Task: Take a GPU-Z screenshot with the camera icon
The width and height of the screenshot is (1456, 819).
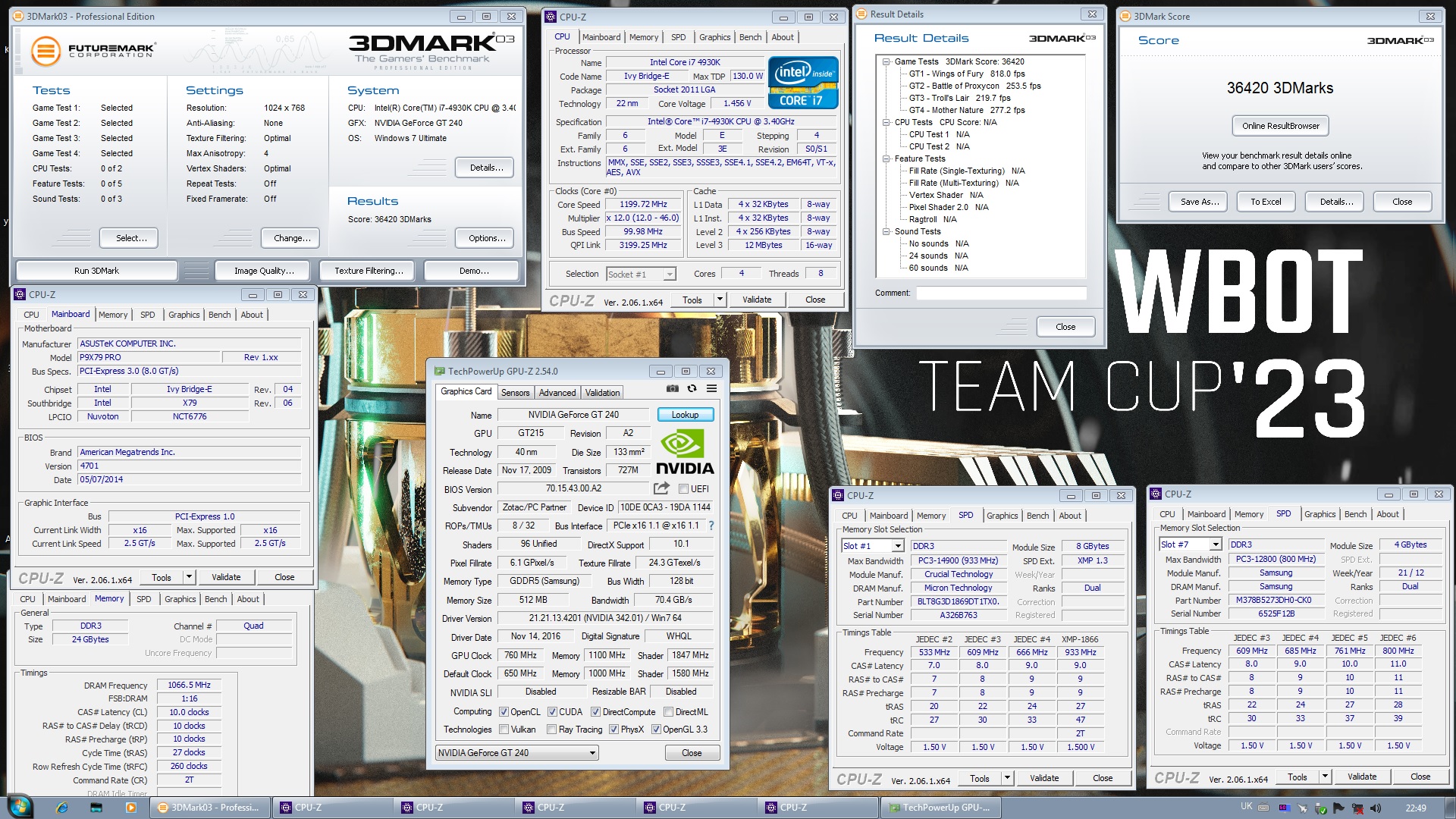Action: (672, 389)
